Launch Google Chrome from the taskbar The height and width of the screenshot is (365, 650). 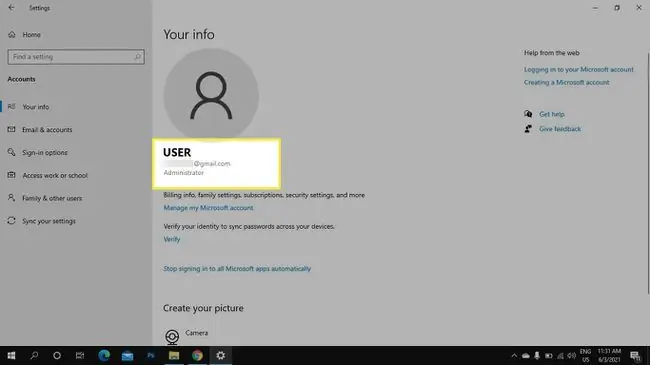tap(197, 355)
